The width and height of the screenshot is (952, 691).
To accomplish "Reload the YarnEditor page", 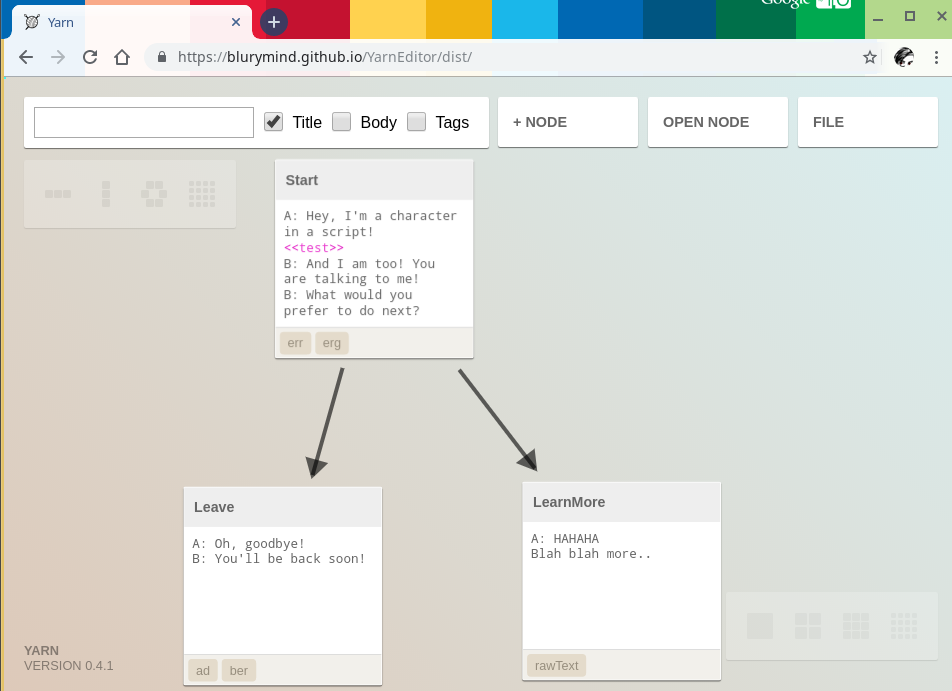I will point(89,57).
